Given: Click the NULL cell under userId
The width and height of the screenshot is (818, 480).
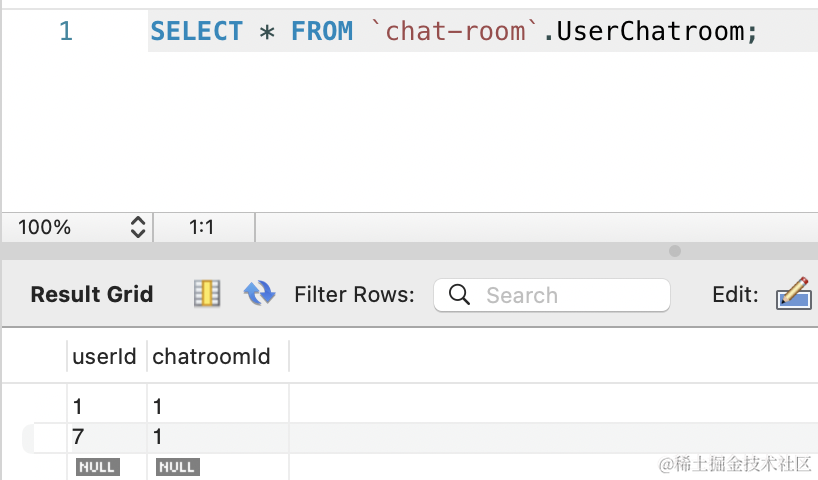Looking at the screenshot, I should coord(97,466).
